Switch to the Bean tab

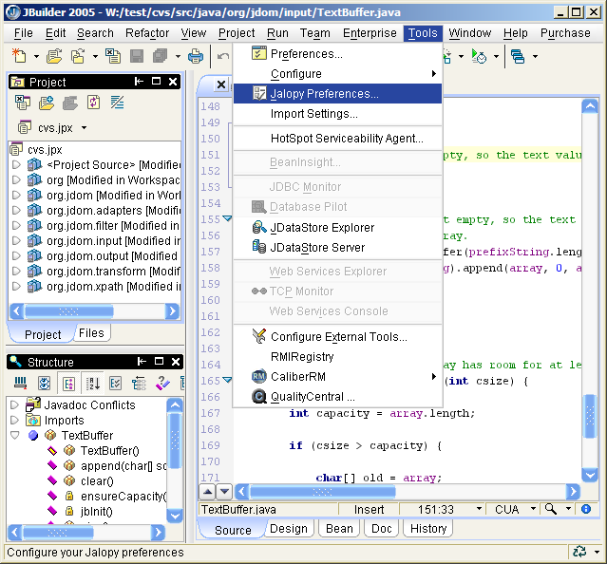click(339, 528)
